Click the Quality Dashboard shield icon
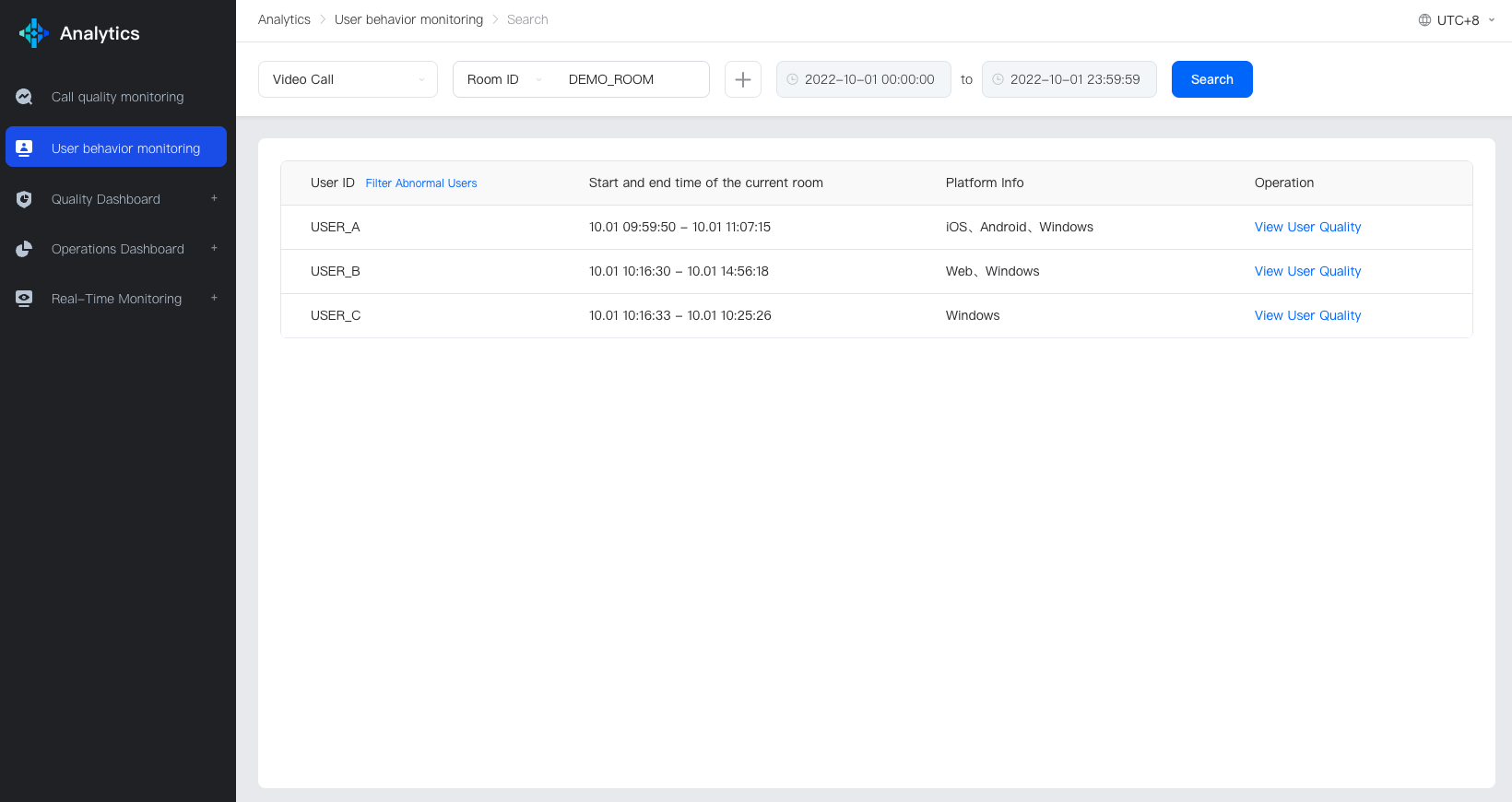The image size is (1512, 802). click(25, 199)
